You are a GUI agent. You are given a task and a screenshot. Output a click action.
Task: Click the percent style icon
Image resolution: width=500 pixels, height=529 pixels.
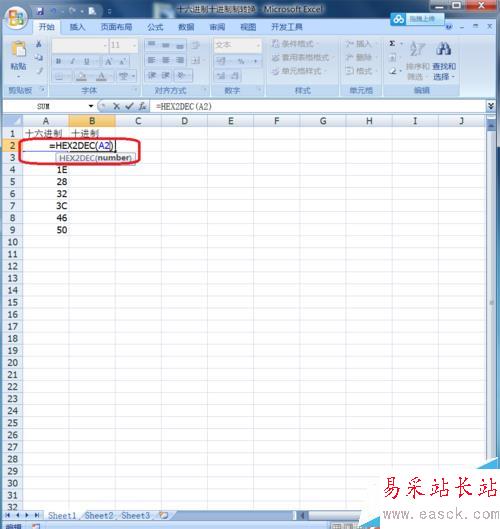pyautogui.click(x=241, y=61)
